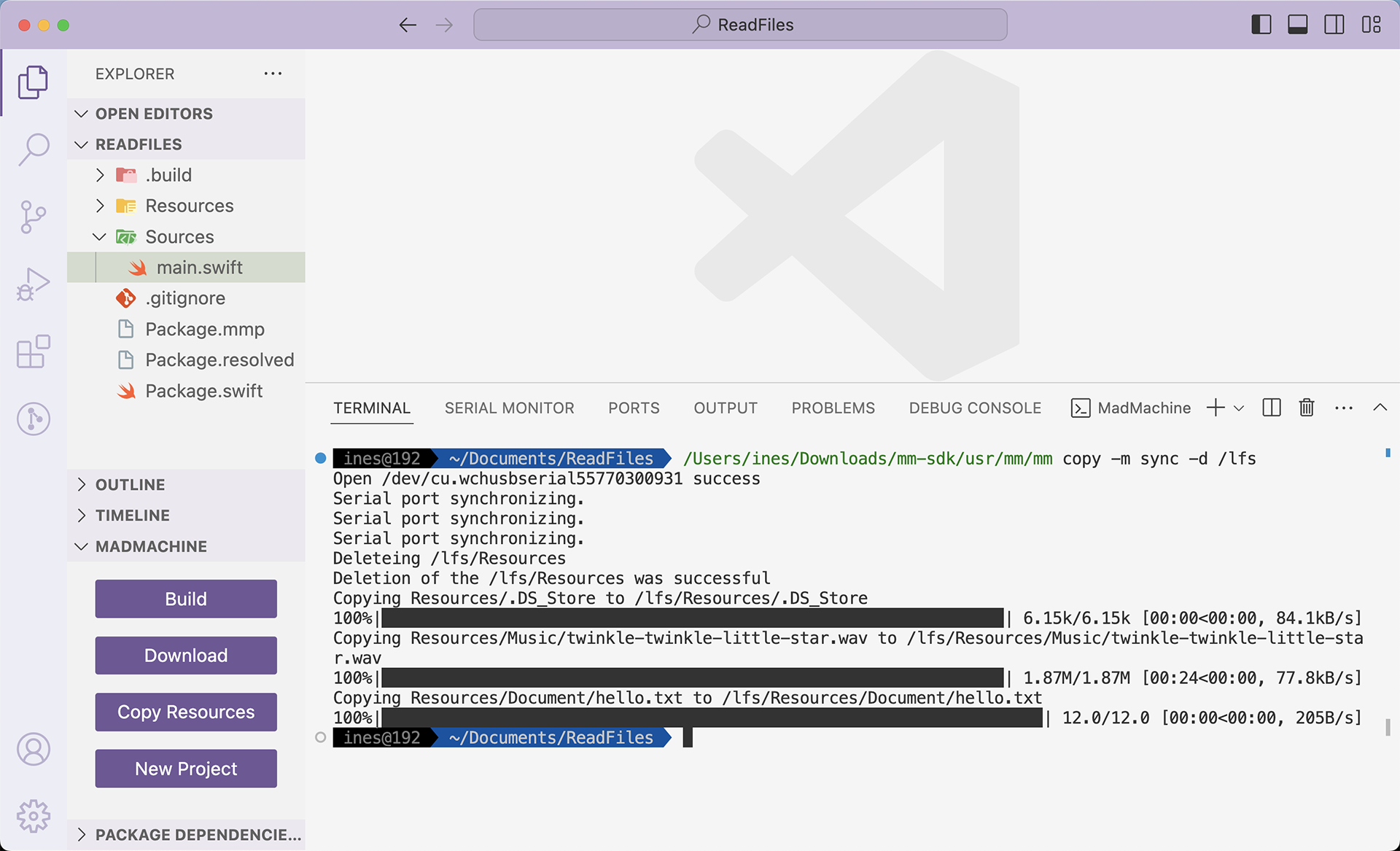Viewport: 1400px width, 851px height.
Task: Click the MadMachine terminal label
Action: click(1144, 408)
